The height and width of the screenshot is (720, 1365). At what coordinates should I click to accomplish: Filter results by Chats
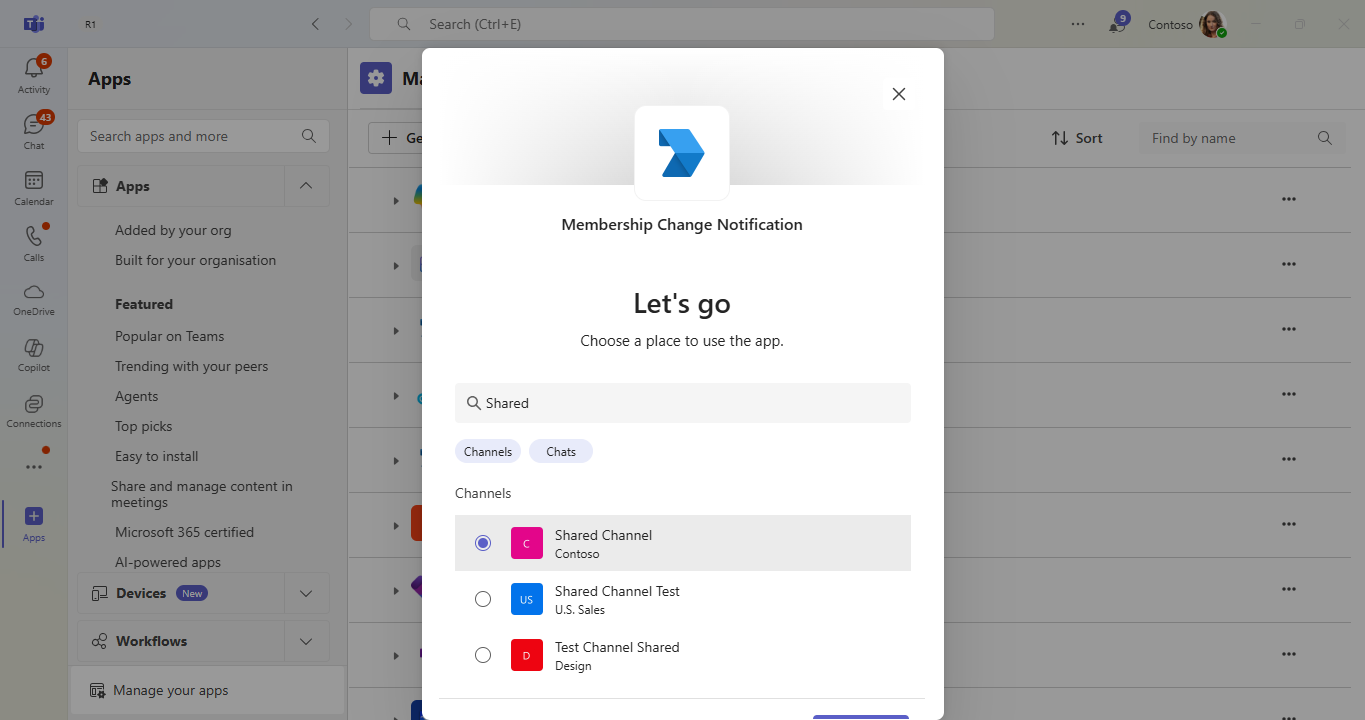pos(561,451)
